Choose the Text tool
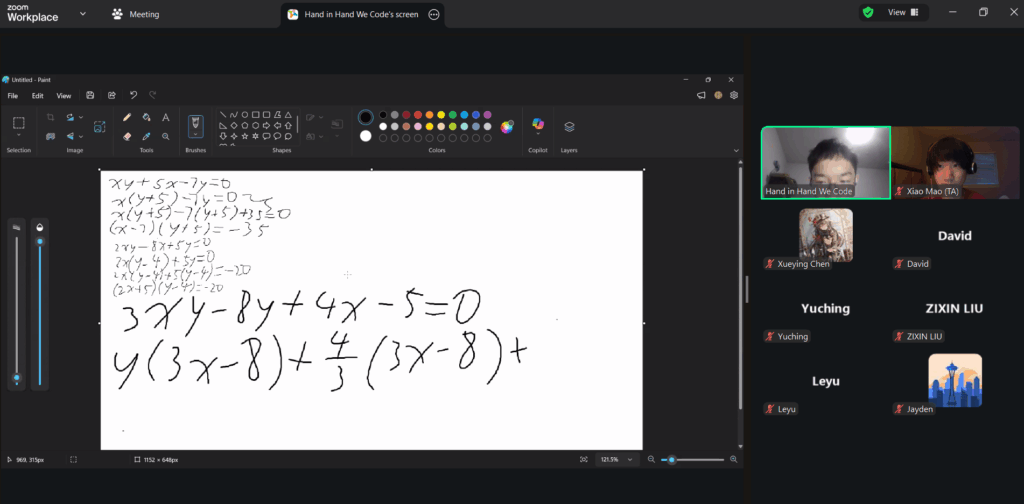The height and width of the screenshot is (504, 1024). [x=165, y=117]
